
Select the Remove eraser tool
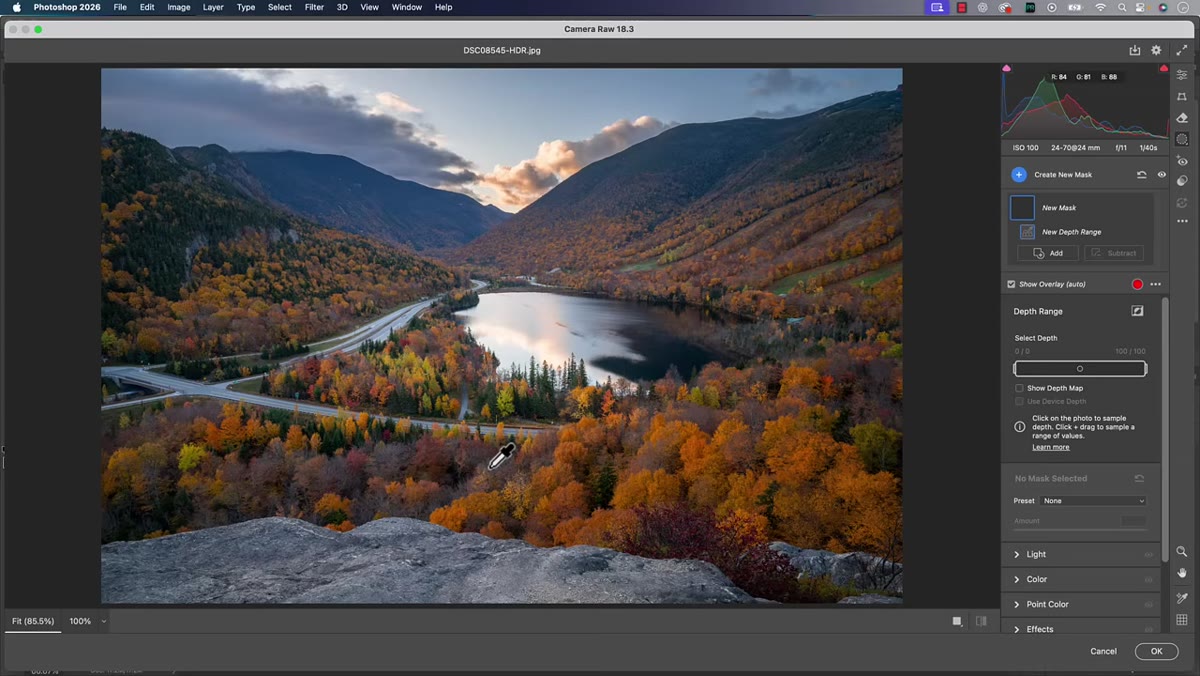(x=1182, y=118)
